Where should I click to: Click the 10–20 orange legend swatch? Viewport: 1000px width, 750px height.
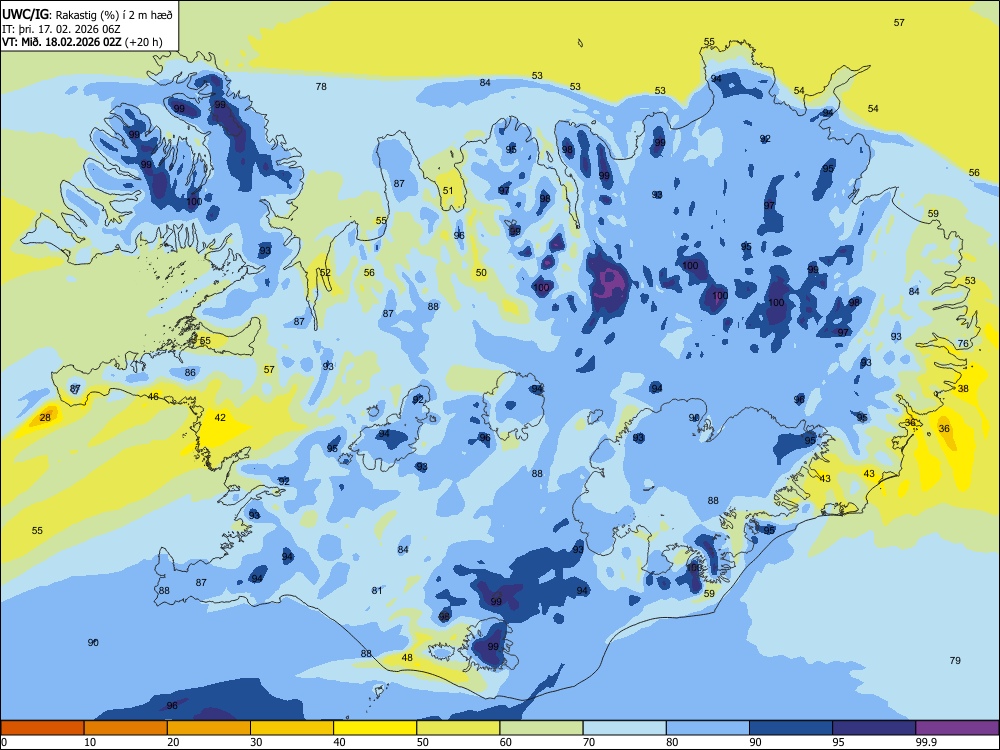(x=126, y=728)
